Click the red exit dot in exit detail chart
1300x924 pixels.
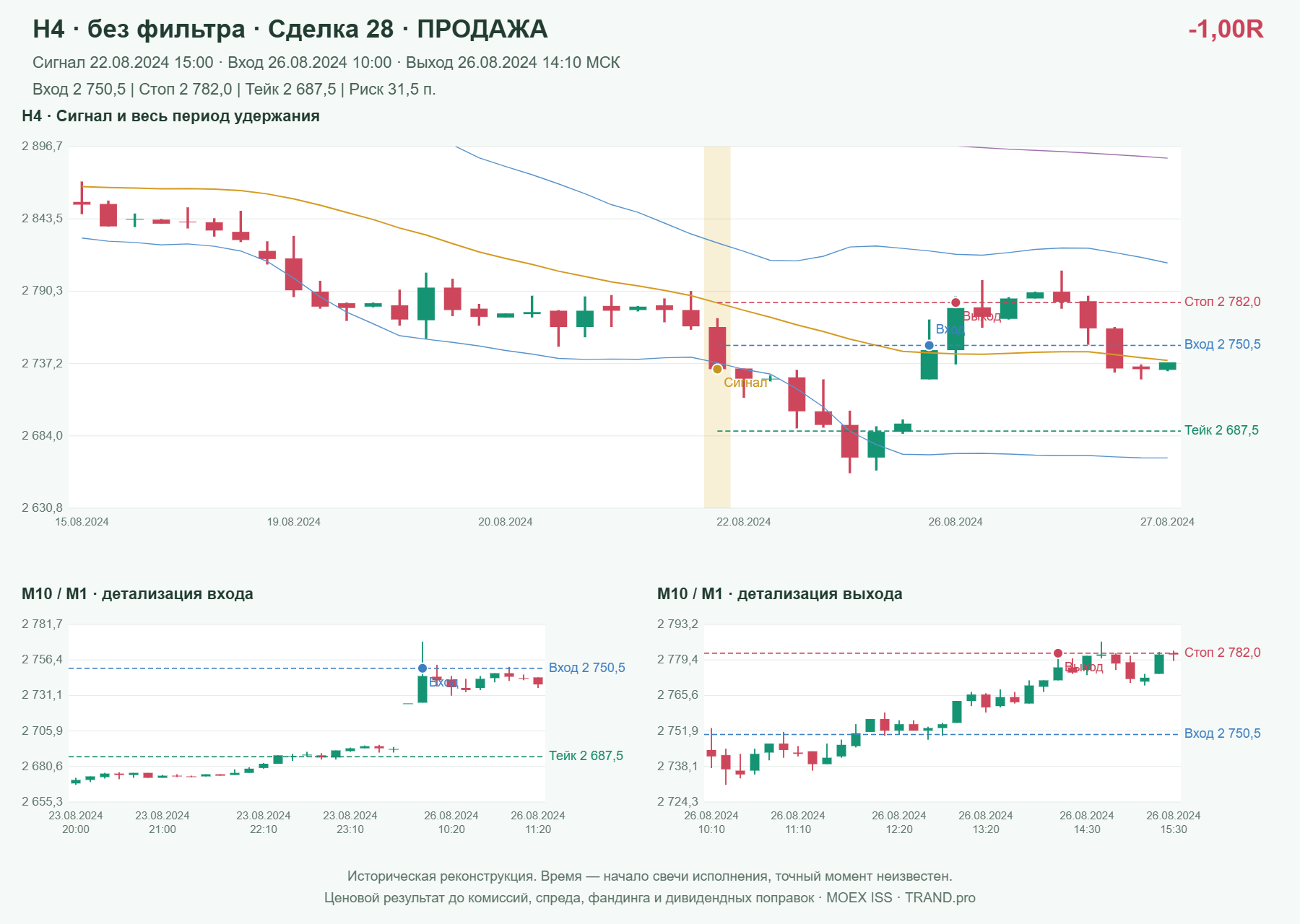(1058, 653)
